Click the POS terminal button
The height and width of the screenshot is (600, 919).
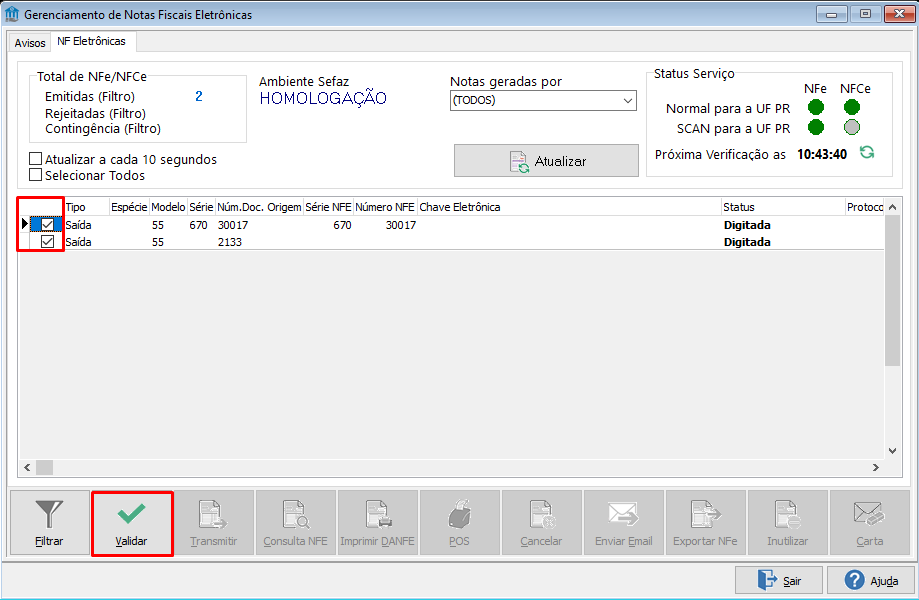[460, 523]
